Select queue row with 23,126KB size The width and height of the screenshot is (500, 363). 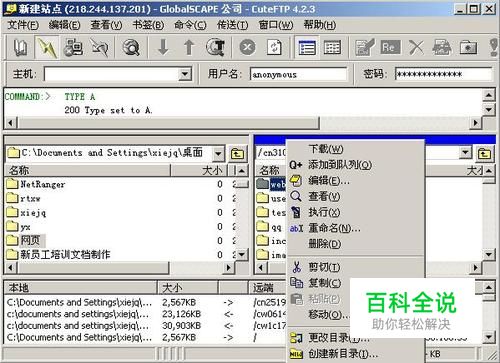146,314
